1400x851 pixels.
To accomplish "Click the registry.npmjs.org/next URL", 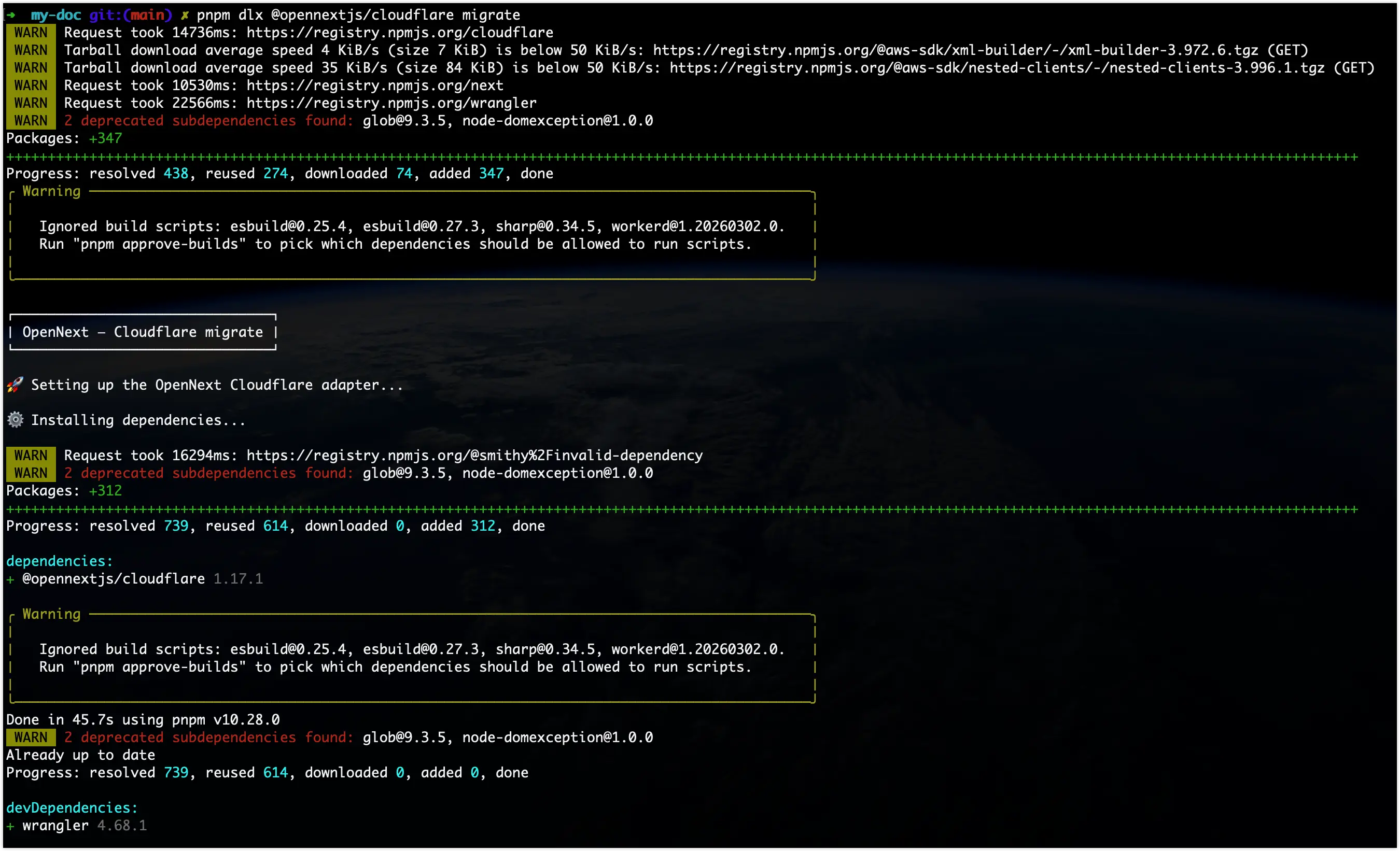I will pyautogui.click(x=374, y=86).
